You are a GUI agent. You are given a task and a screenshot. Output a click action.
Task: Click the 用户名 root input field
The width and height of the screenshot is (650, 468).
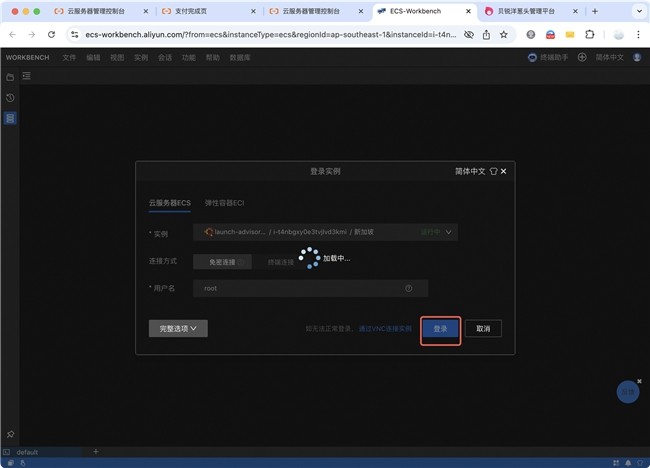pyautogui.click(x=300, y=288)
